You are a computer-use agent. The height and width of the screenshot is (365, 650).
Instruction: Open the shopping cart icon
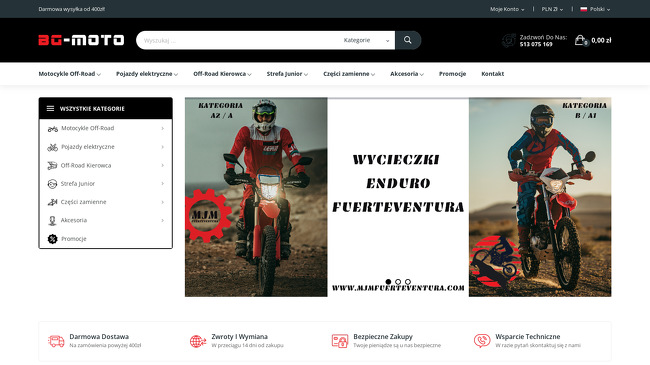click(x=581, y=40)
